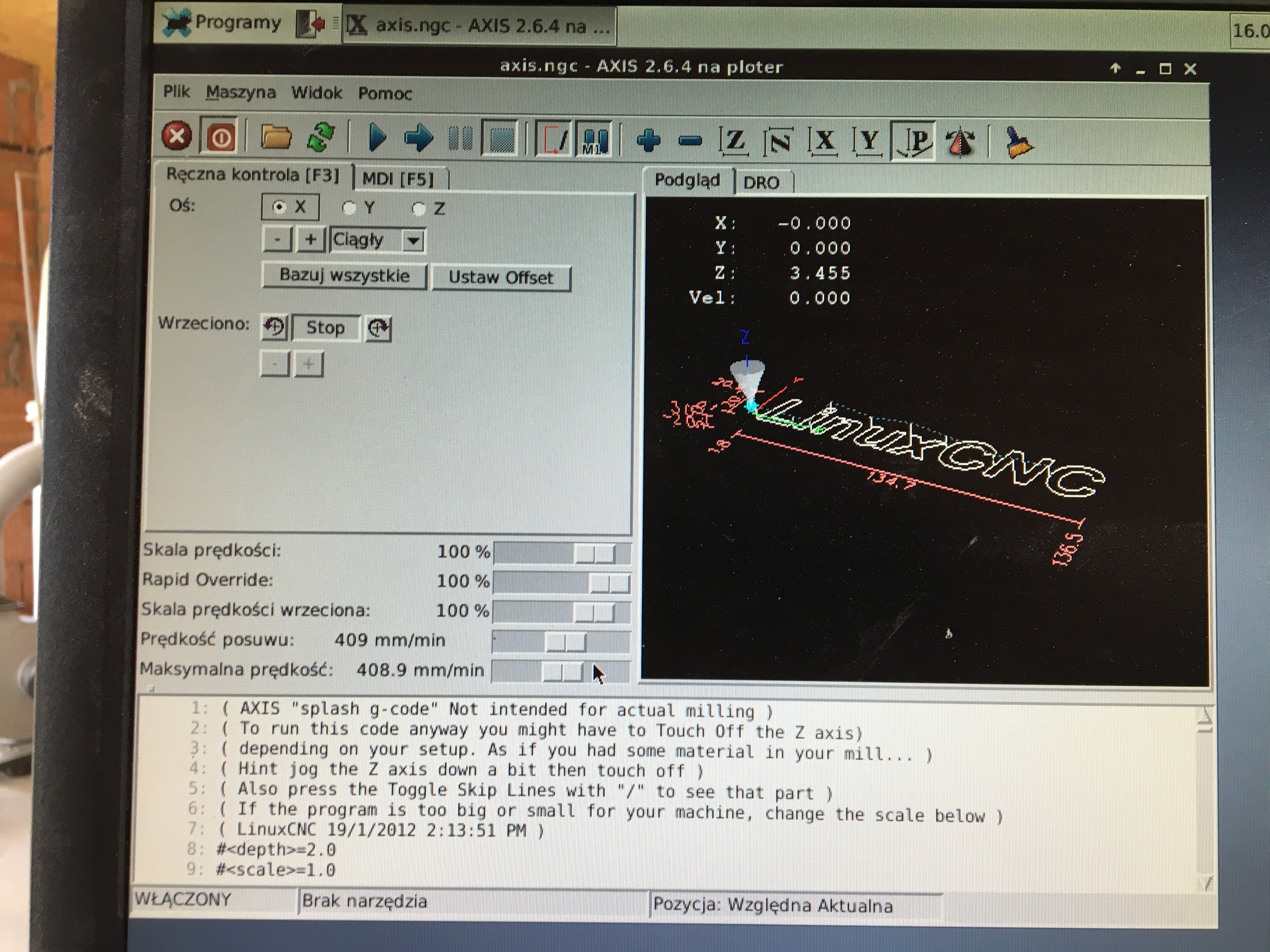Start spindle counterclockwise
The height and width of the screenshot is (952, 1270).
click(x=275, y=328)
